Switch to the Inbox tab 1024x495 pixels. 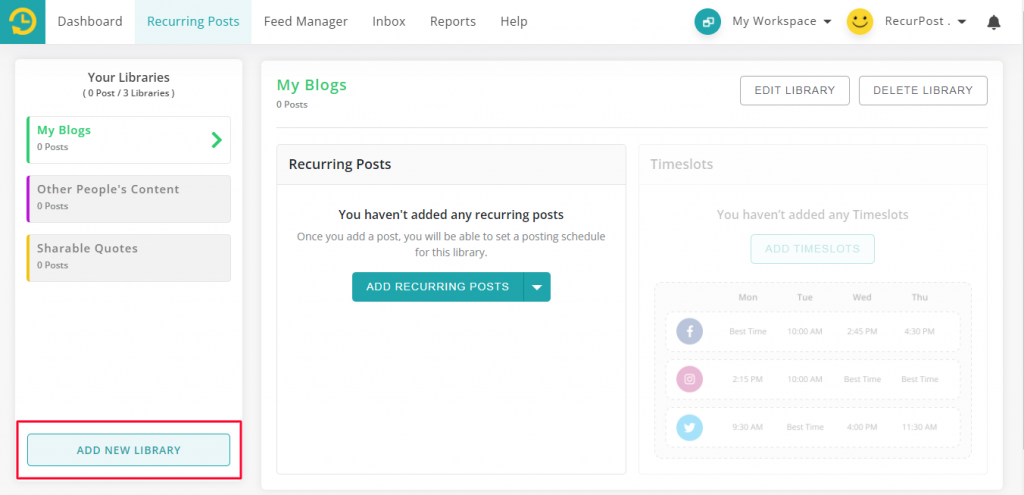(x=389, y=22)
